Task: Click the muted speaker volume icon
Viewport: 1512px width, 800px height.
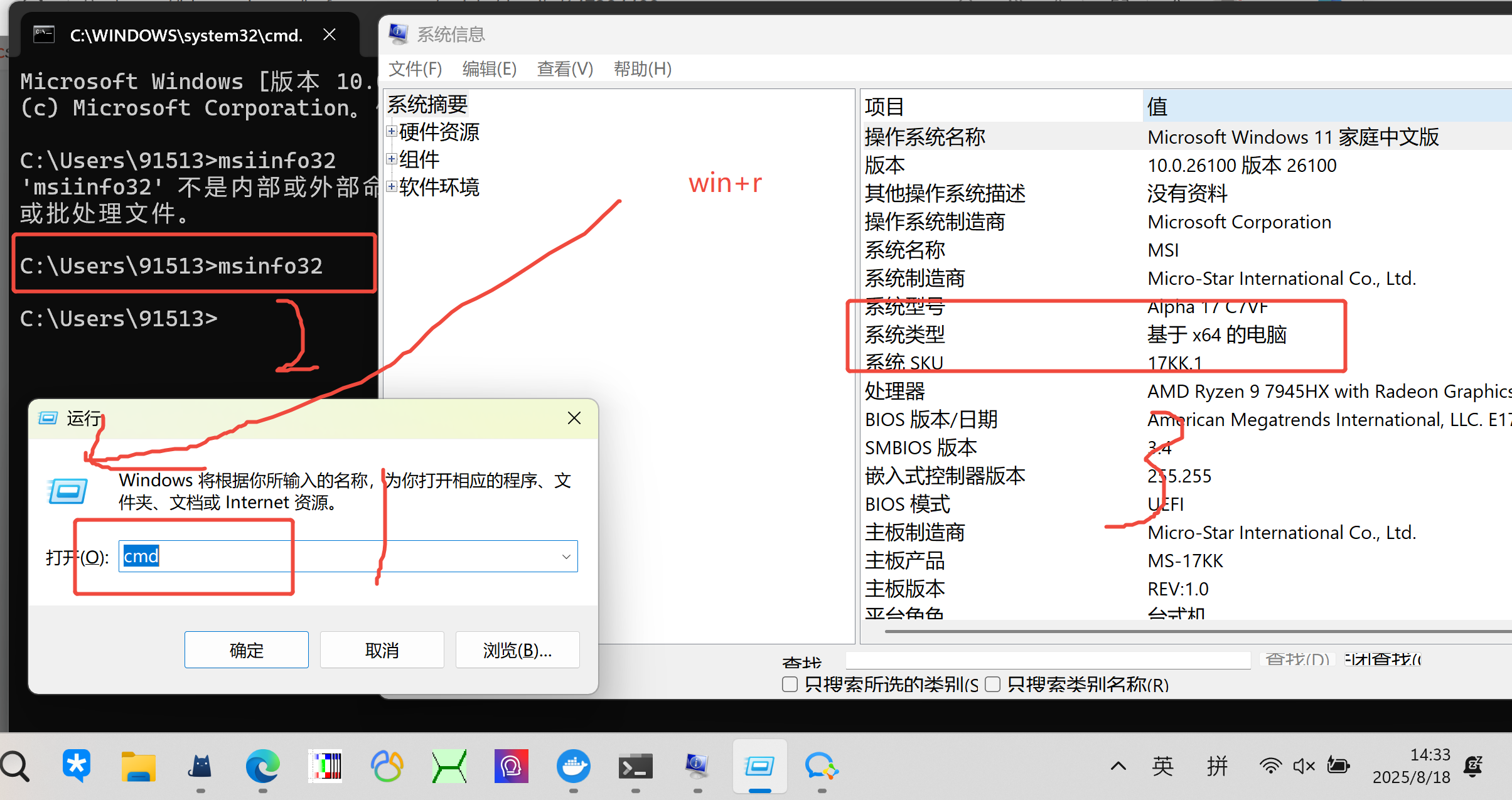Action: pos(1304,766)
